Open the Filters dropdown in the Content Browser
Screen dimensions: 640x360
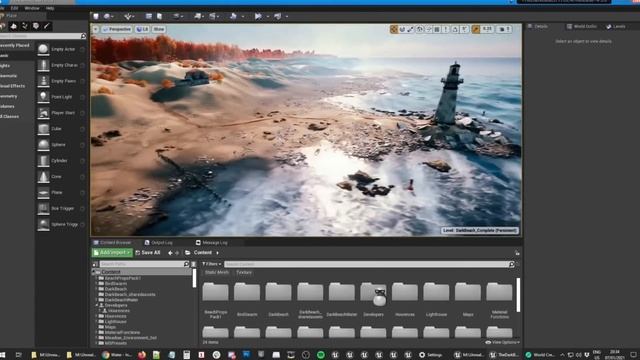pyautogui.click(x=211, y=264)
